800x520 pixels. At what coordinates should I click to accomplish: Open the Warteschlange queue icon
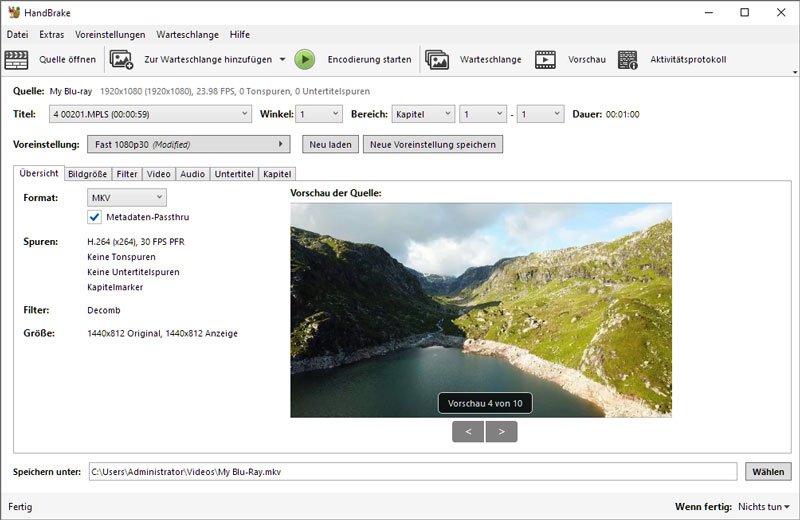tap(437, 60)
